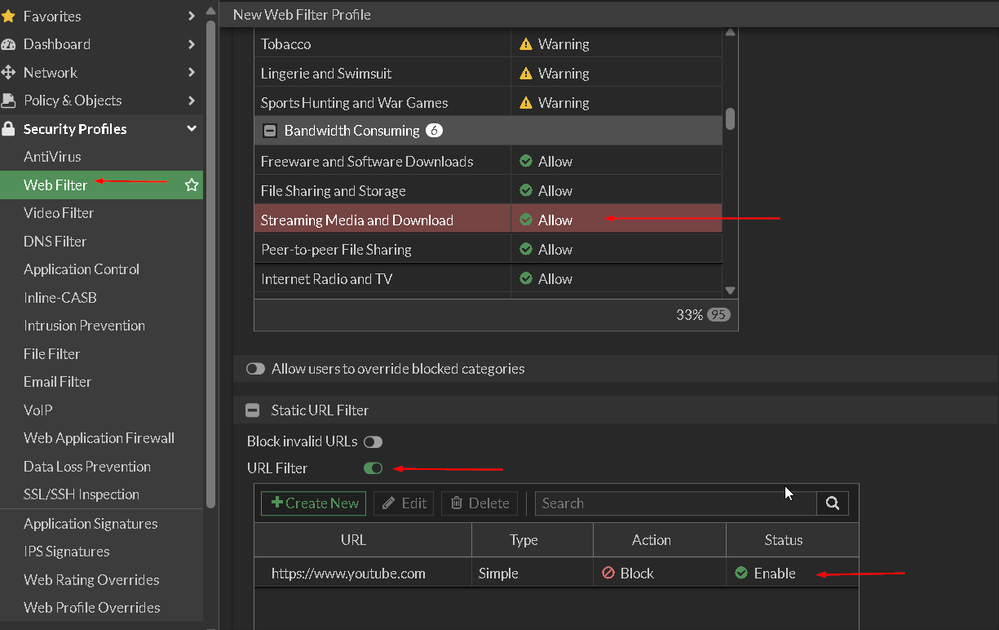This screenshot has width=999, height=630.
Task: Click the Security Profiles lock icon
Action: click(9, 129)
